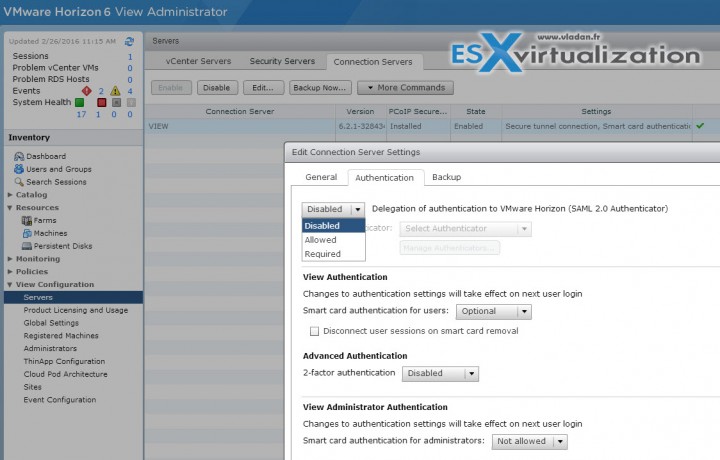
Task: Choose Allowed in the open dropdown list
Action: [x=333, y=240]
